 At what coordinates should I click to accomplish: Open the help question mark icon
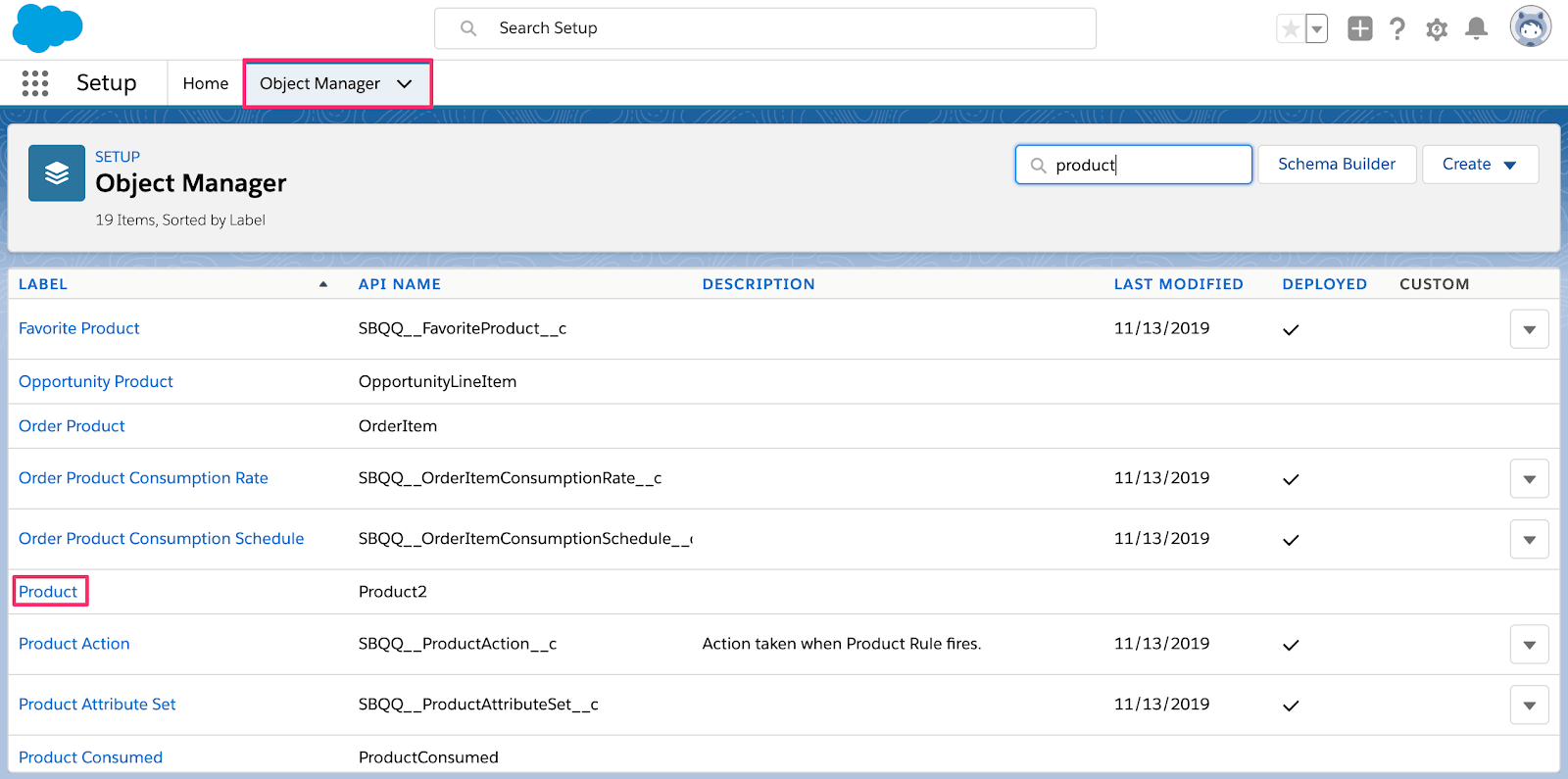1397,28
